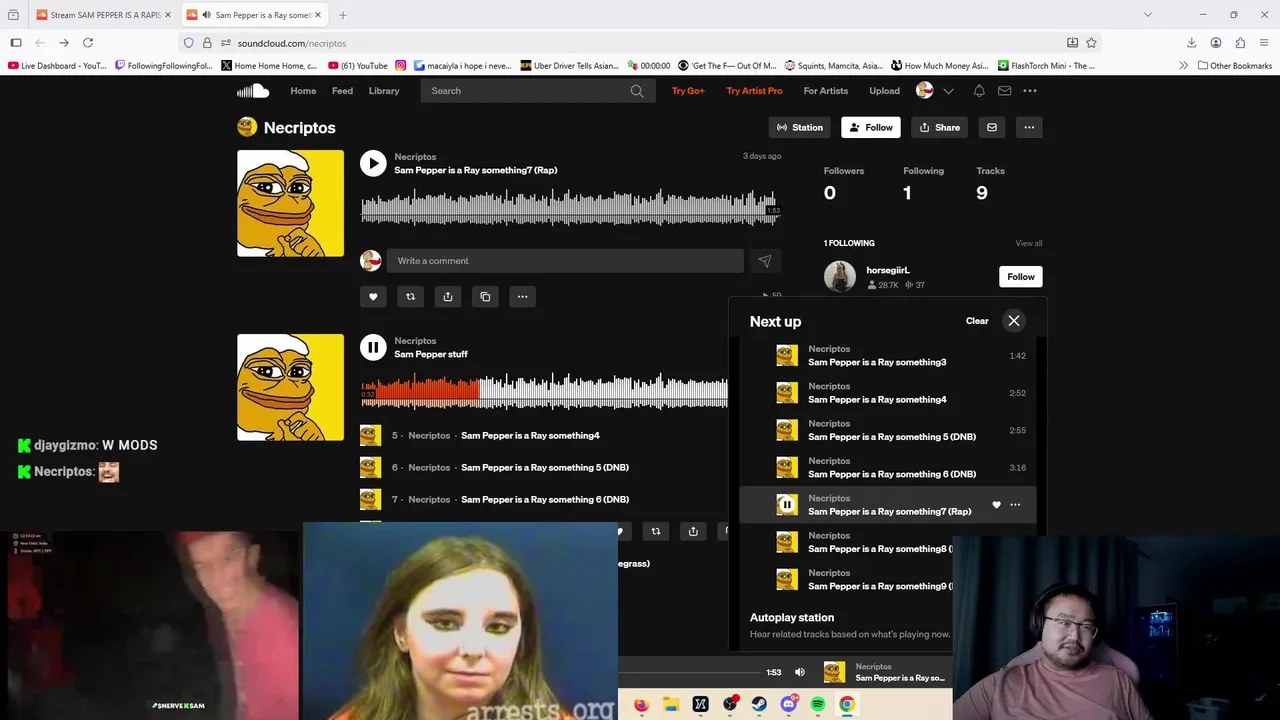Like the Sam Pepper something7 track

pyautogui.click(x=373, y=296)
